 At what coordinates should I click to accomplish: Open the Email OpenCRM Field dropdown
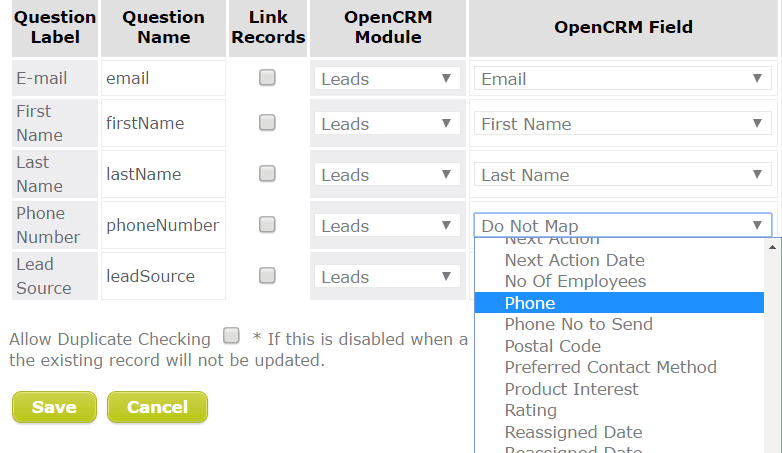click(x=623, y=78)
